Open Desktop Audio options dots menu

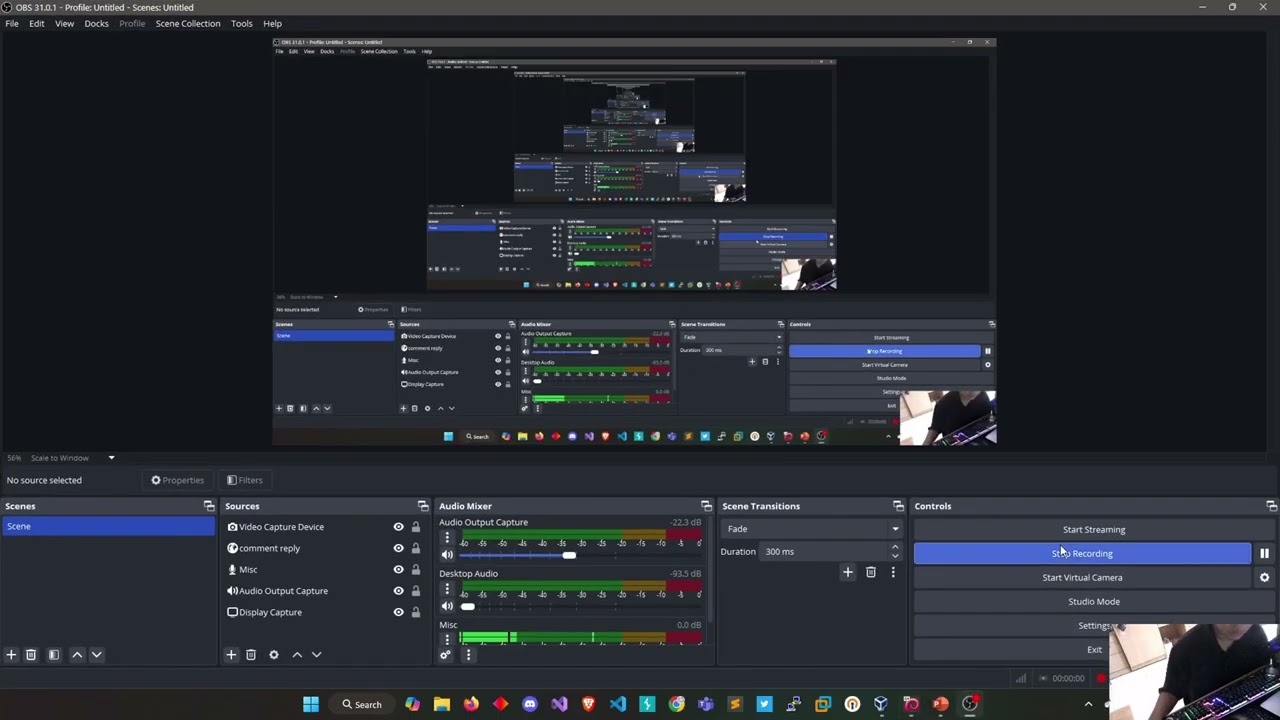447,589
